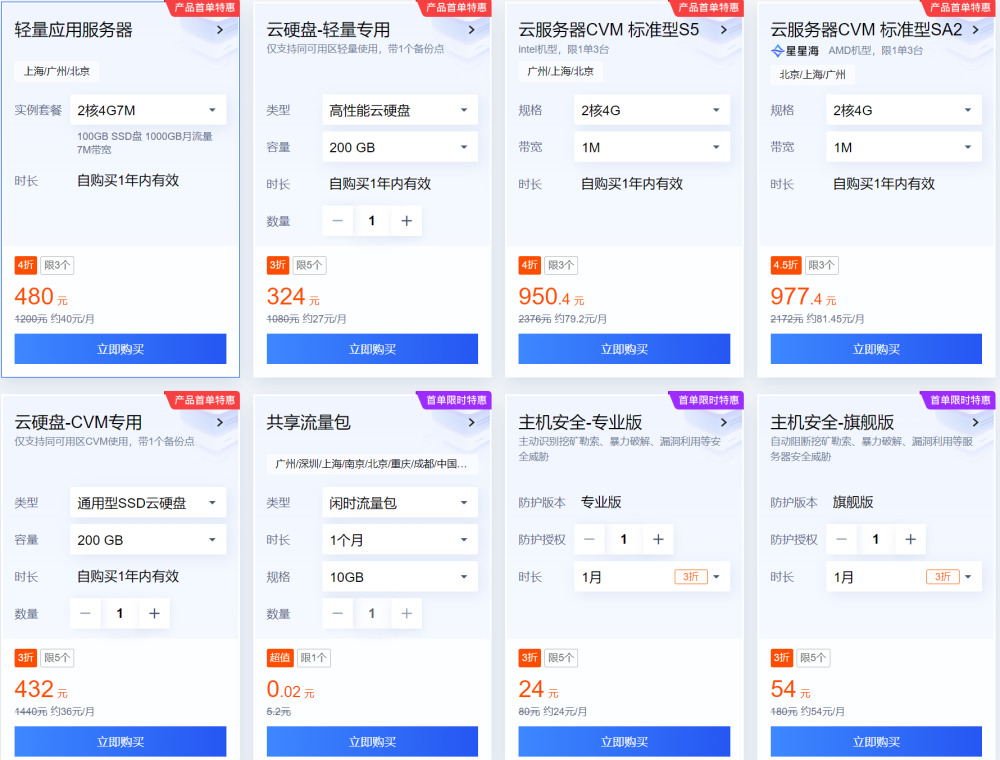The width and height of the screenshot is (1000, 760).
Task: Open 时长 1月 dropdown on 主机安全-旗舰版
Action: [902, 577]
